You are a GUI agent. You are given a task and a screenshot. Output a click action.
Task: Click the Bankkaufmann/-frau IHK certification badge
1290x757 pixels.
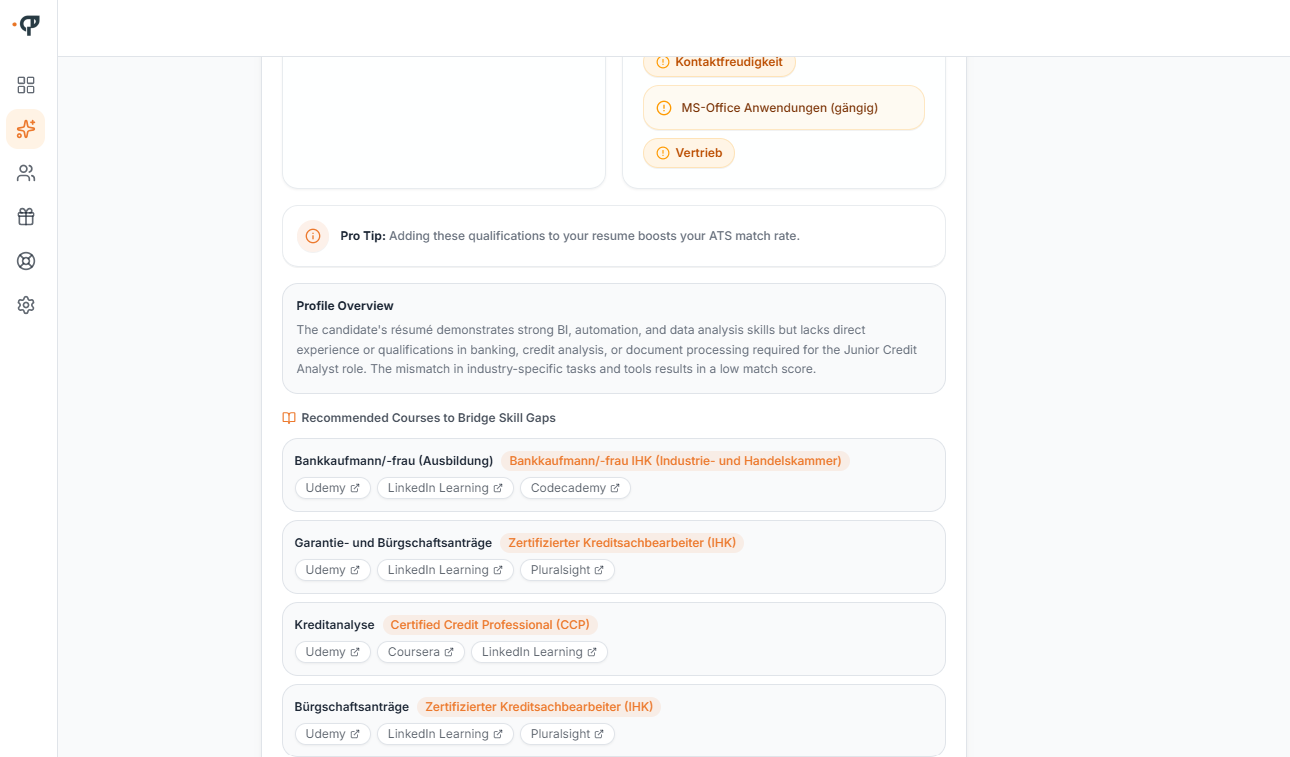pos(675,461)
